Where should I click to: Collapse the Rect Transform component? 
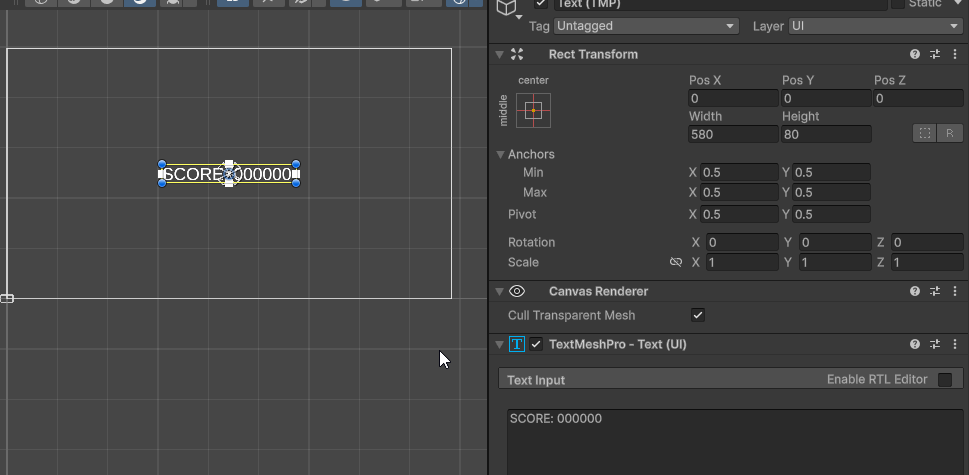(499, 54)
